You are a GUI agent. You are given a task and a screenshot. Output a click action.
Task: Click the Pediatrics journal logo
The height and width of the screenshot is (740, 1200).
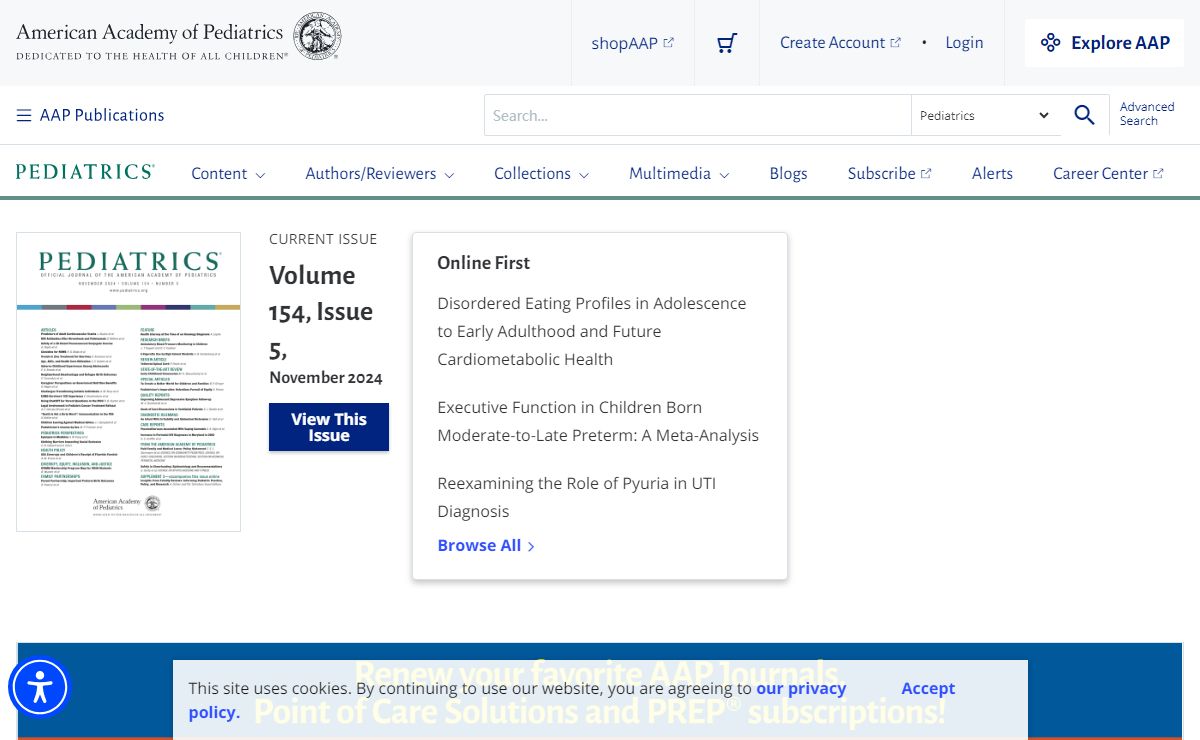point(85,172)
